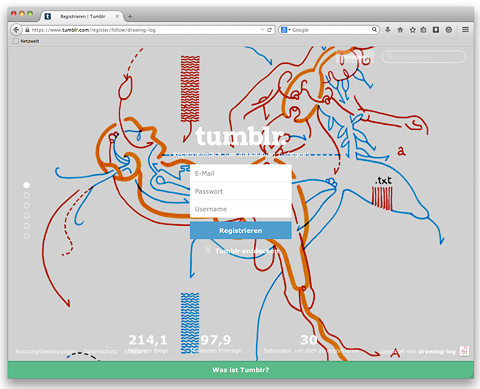Click the padlock site identity icon
Image resolution: width=480 pixels, height=389 pixels.
click(x=27, y=30)
